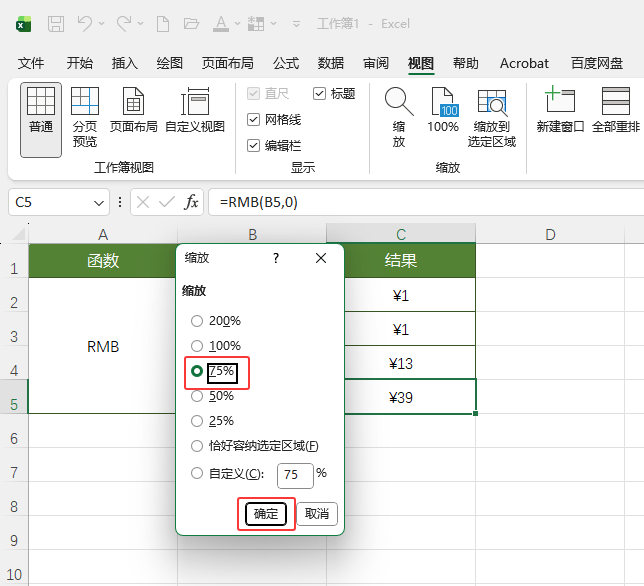Viewport: 644px width, 586px height.
Task: Switch to the 审阅 tab
Action: pos(376,63)
